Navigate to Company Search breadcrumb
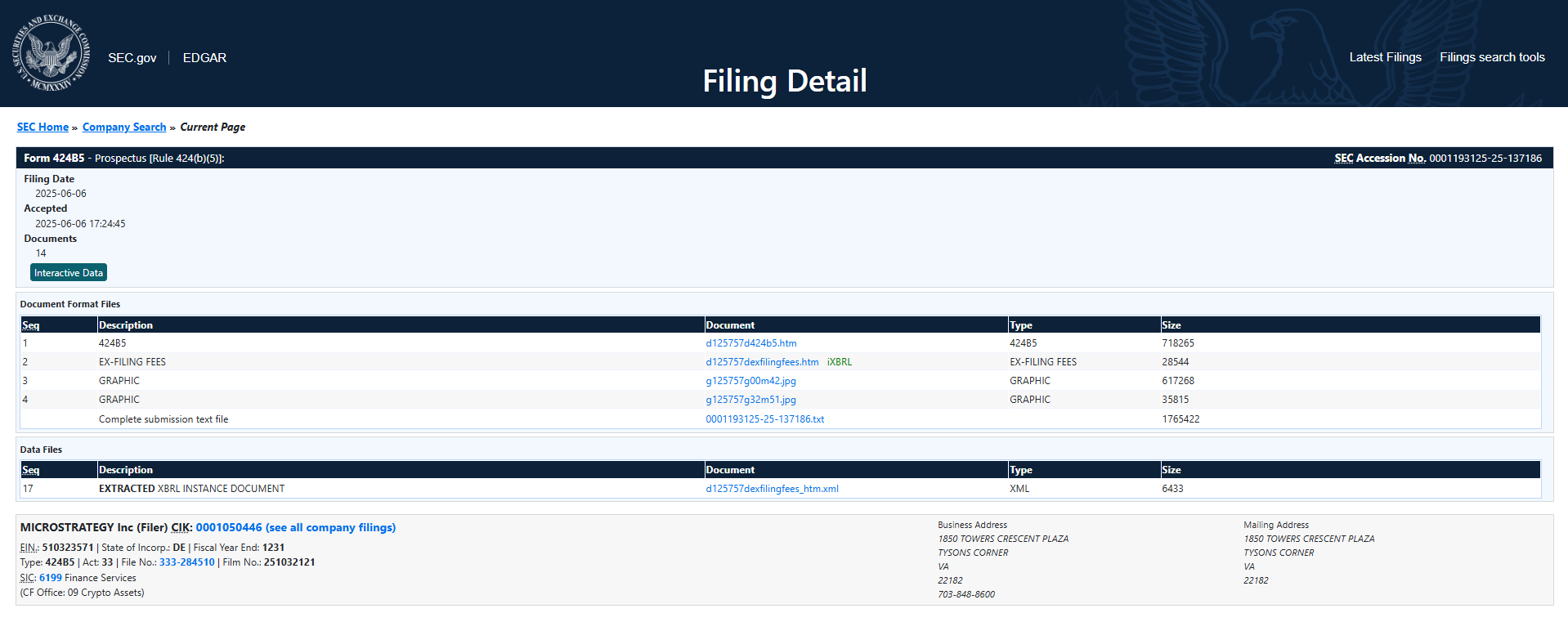The height and width of the screenshot is (631, 1568). coord(124,127)
